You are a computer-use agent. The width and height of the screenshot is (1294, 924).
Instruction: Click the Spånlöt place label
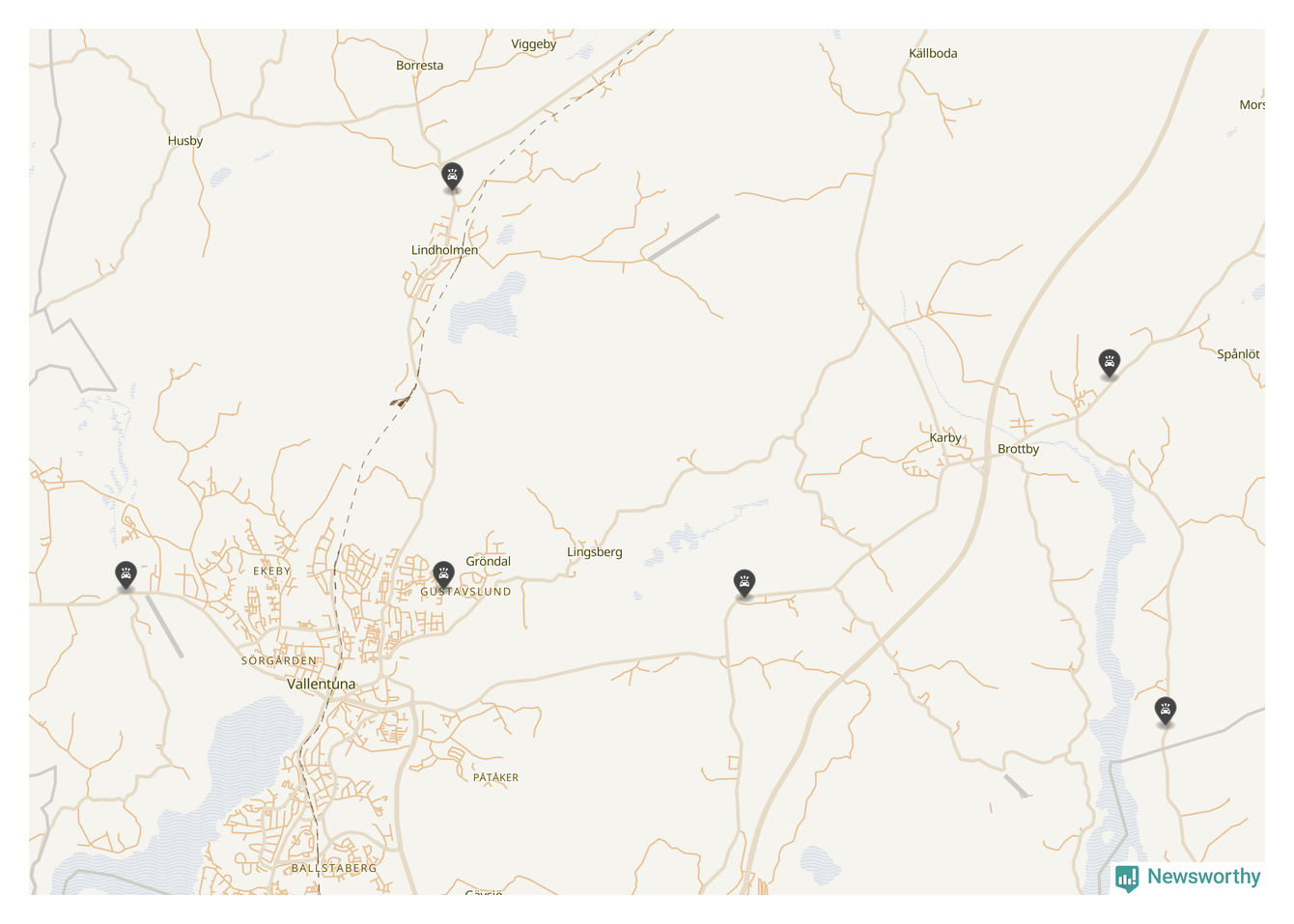(1238, 354)
